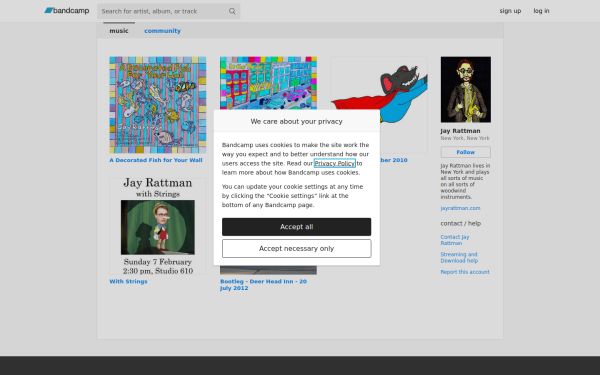Screen dimensions: 600x375
Task: Open Streaming and Download help link
Action: pos(459,258)
